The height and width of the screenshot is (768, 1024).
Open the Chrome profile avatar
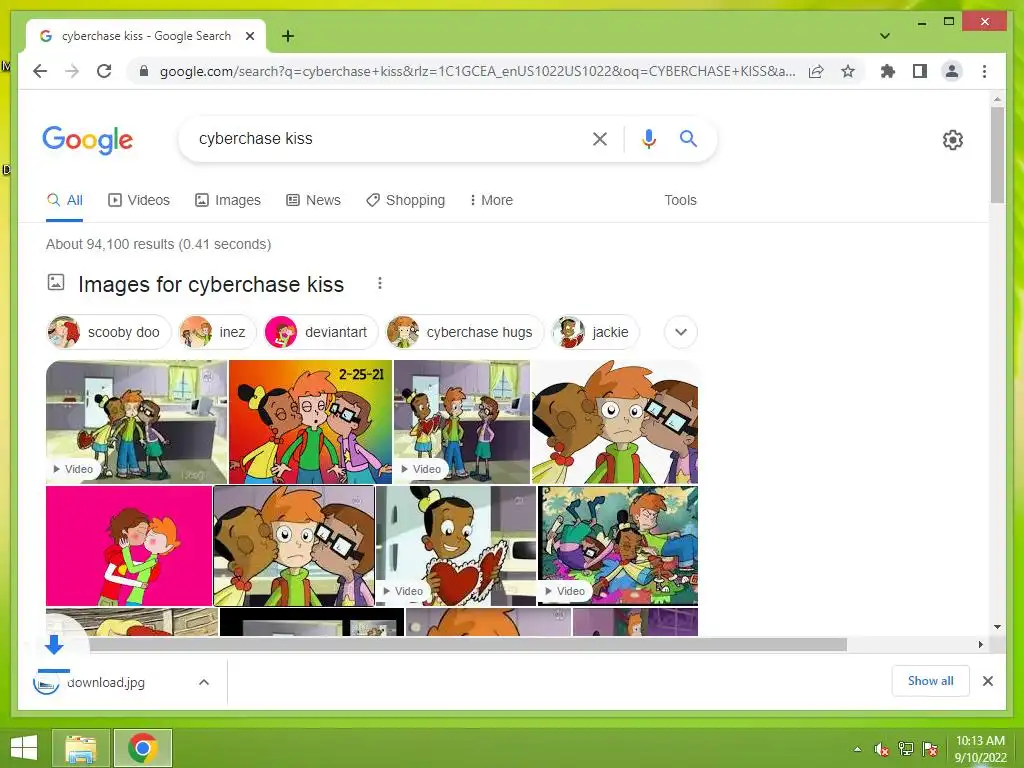pyautogui.click(x=952, y=71)
